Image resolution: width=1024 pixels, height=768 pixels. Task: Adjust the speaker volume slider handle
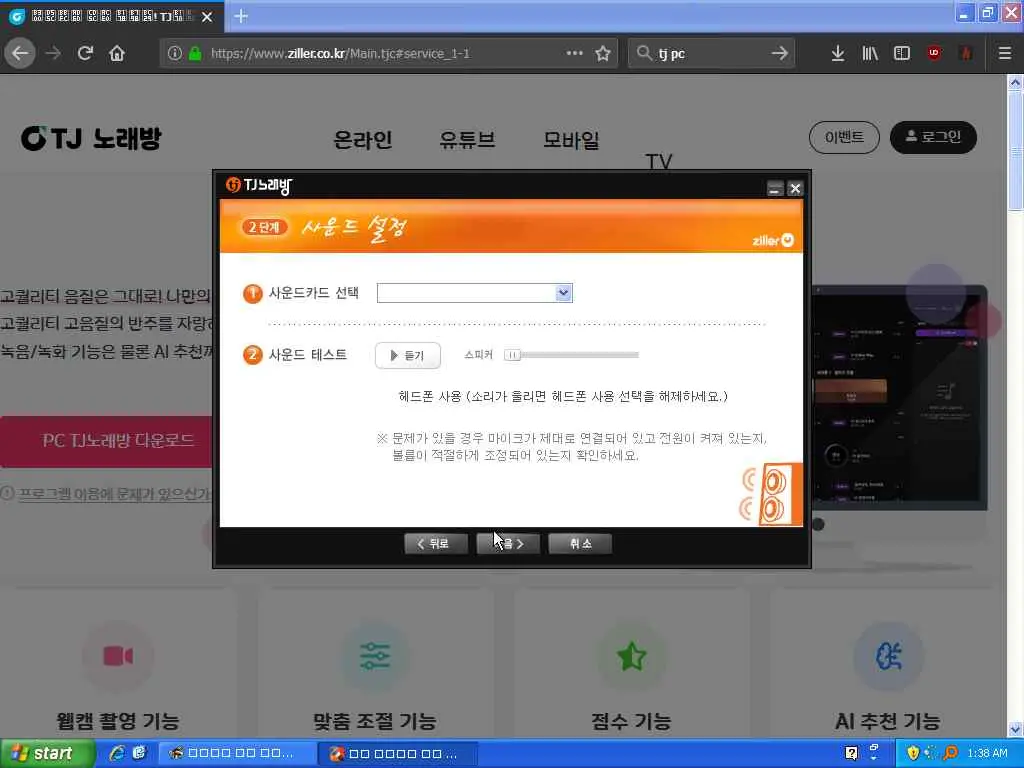click(x=513, y=355)
